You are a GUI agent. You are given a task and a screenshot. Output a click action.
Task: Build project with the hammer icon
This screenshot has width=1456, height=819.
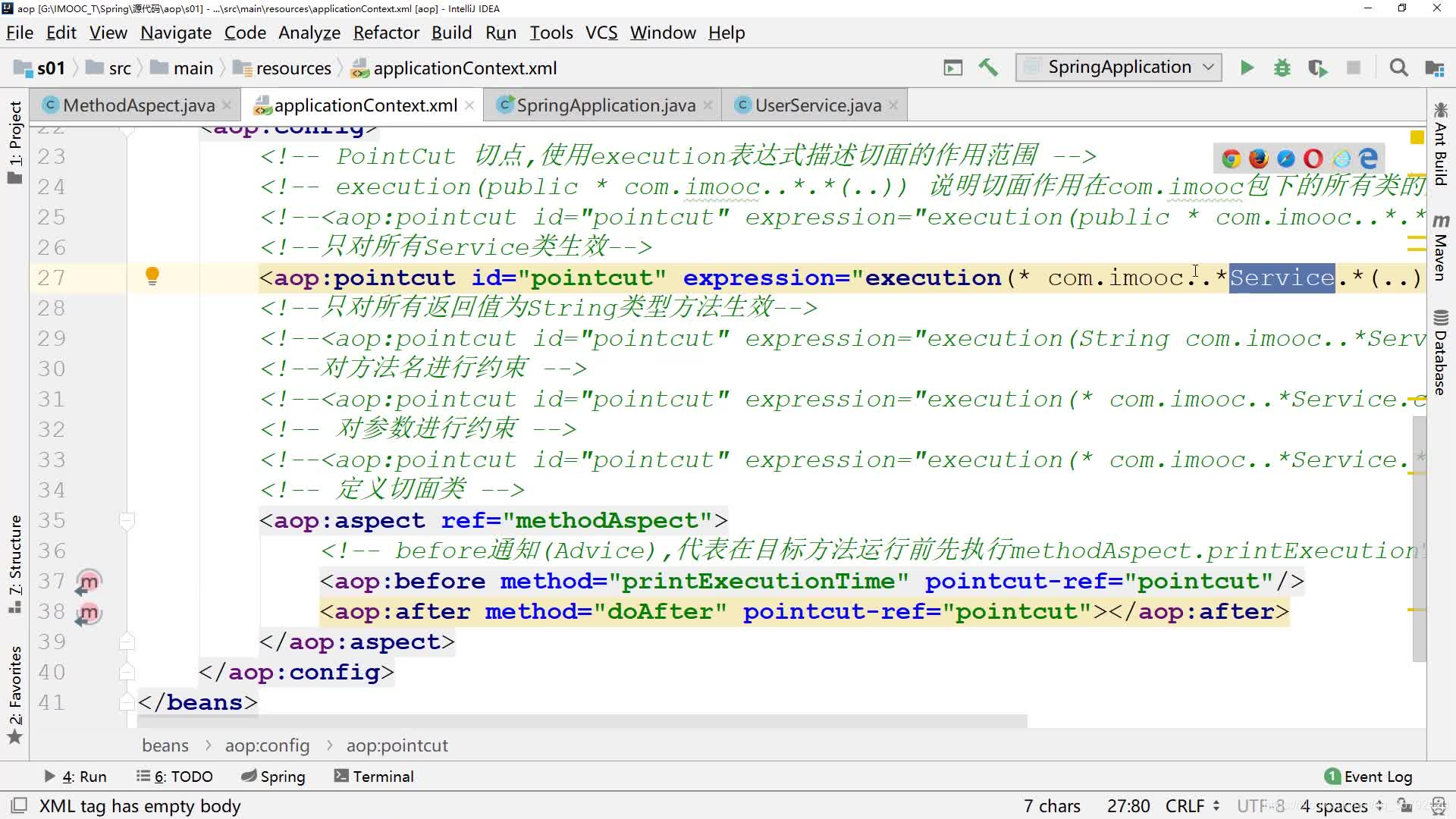tap(988, 67)
